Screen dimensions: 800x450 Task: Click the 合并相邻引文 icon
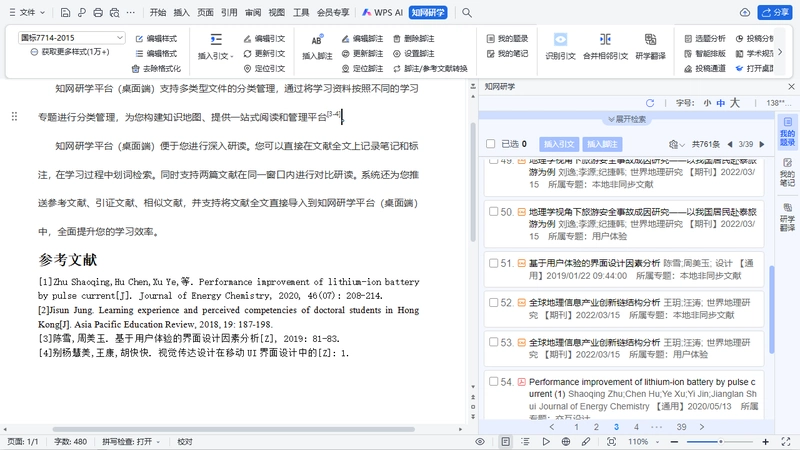coord(605,39)
